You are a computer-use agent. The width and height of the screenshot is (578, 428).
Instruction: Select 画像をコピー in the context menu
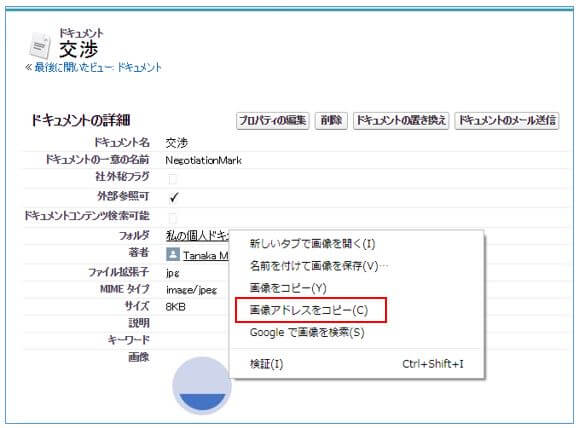[288, 288]
